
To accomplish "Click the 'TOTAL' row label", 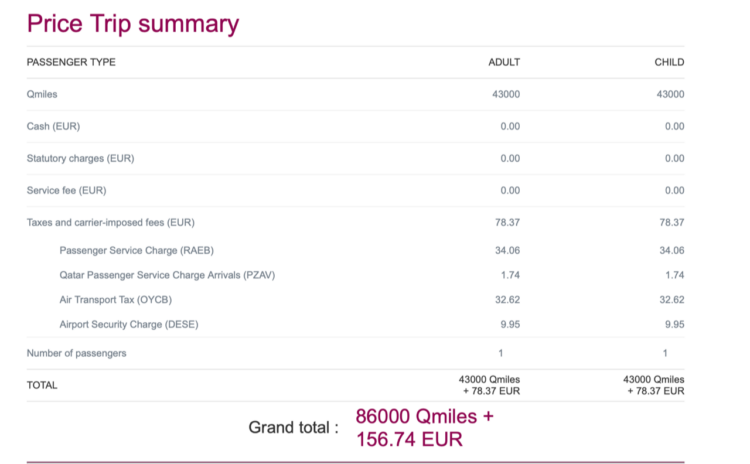I will pyautogui.click(x=42, y=385).
